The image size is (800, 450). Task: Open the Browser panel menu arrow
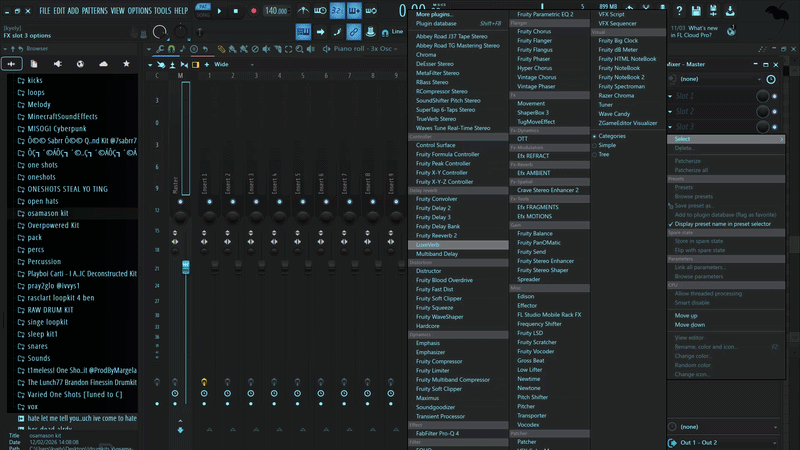click(5, 49)
